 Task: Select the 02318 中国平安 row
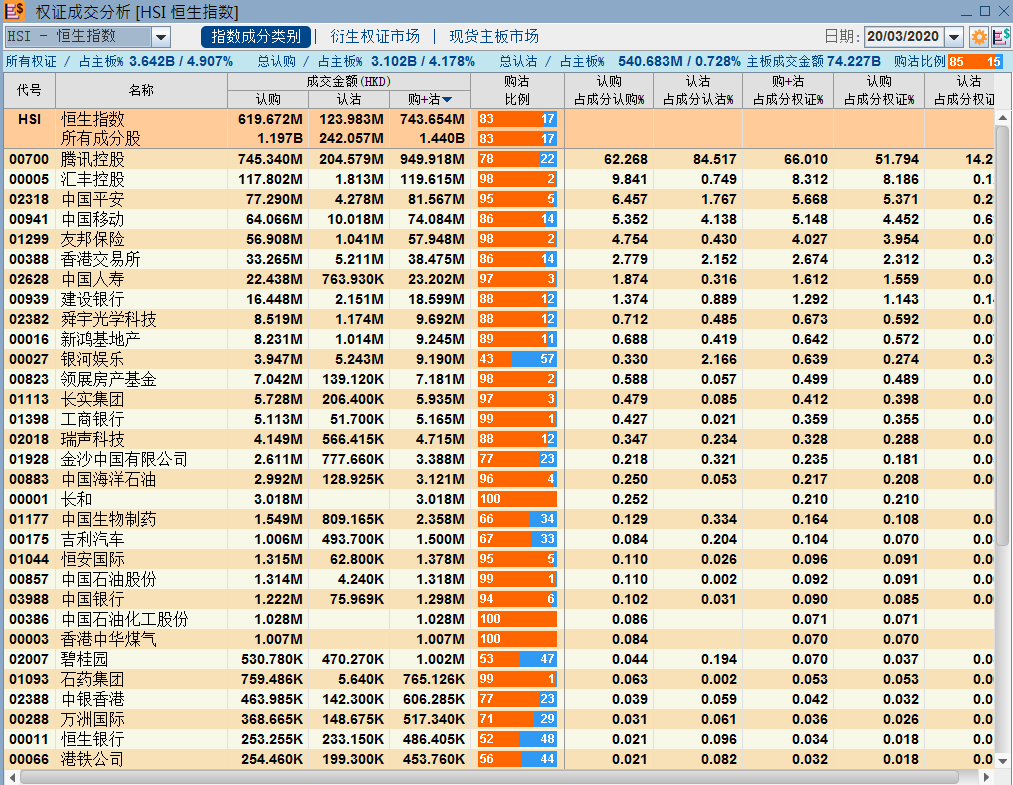pyautogui.click(x=499, y=199)
